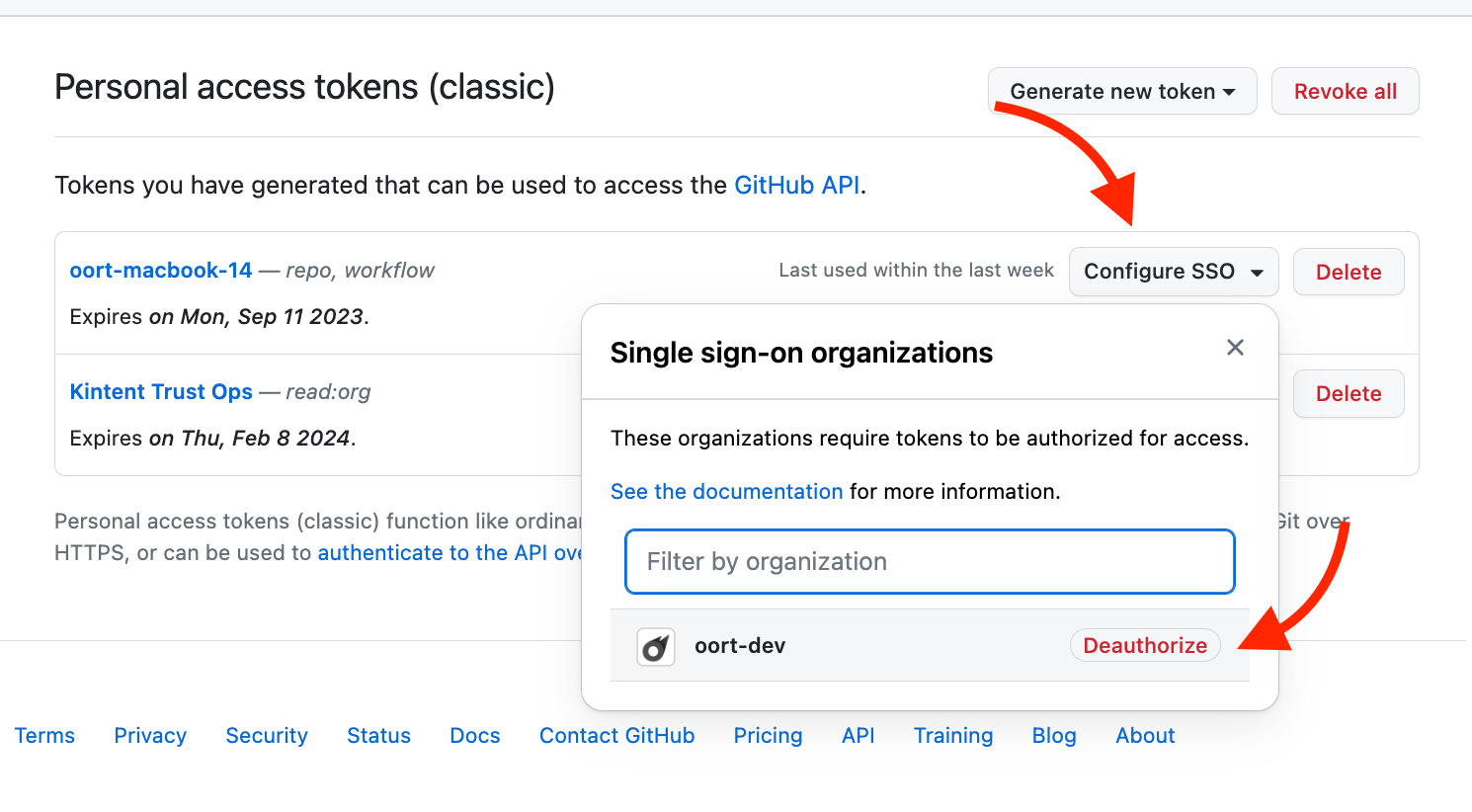Close the Single sign-on organizations popup
The image size is (1472, 812).
click(1235, 348)
